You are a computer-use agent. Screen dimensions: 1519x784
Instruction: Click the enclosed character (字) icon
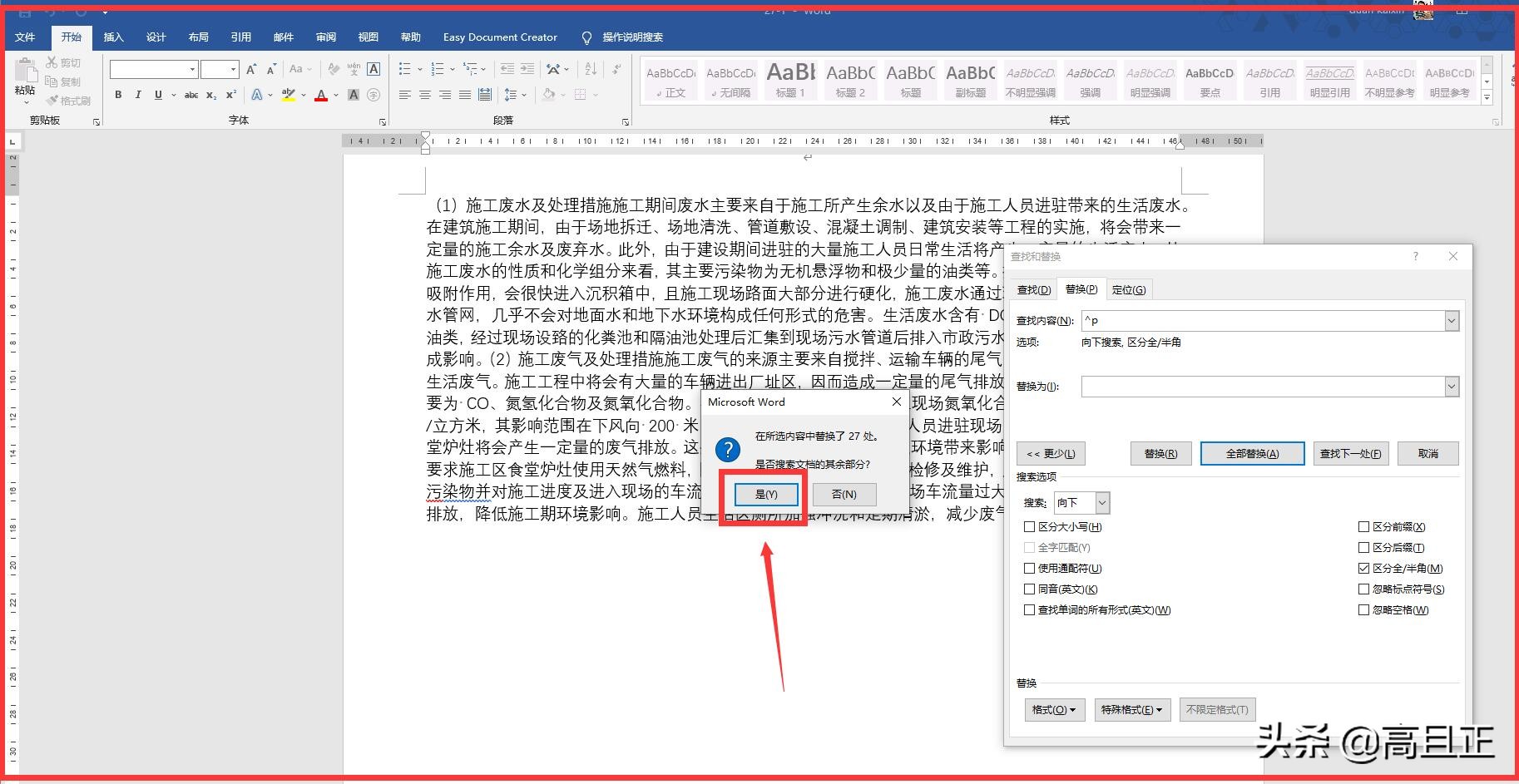(x=374, y=95)
